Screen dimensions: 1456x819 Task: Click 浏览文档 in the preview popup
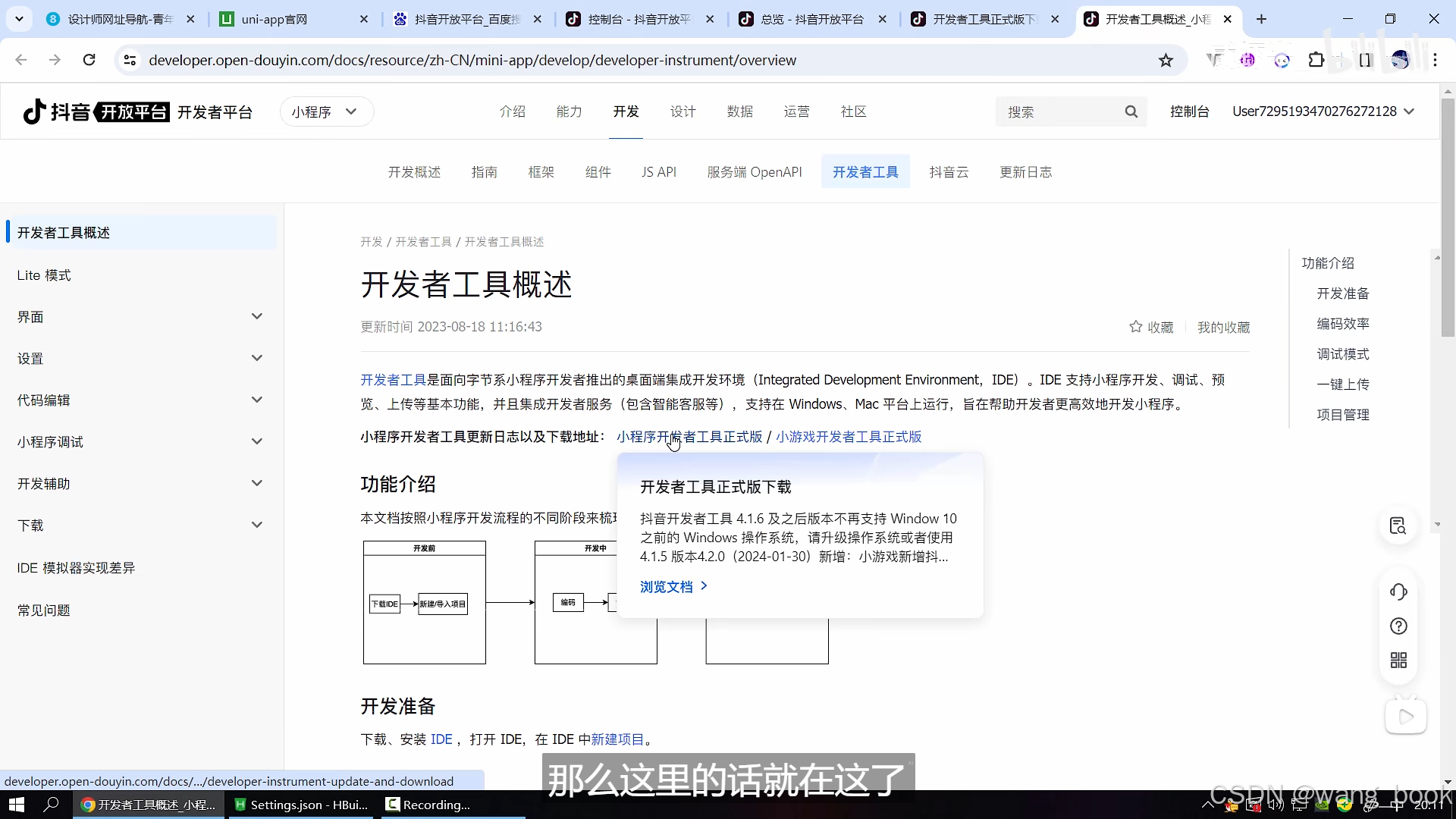coord(673,587)
